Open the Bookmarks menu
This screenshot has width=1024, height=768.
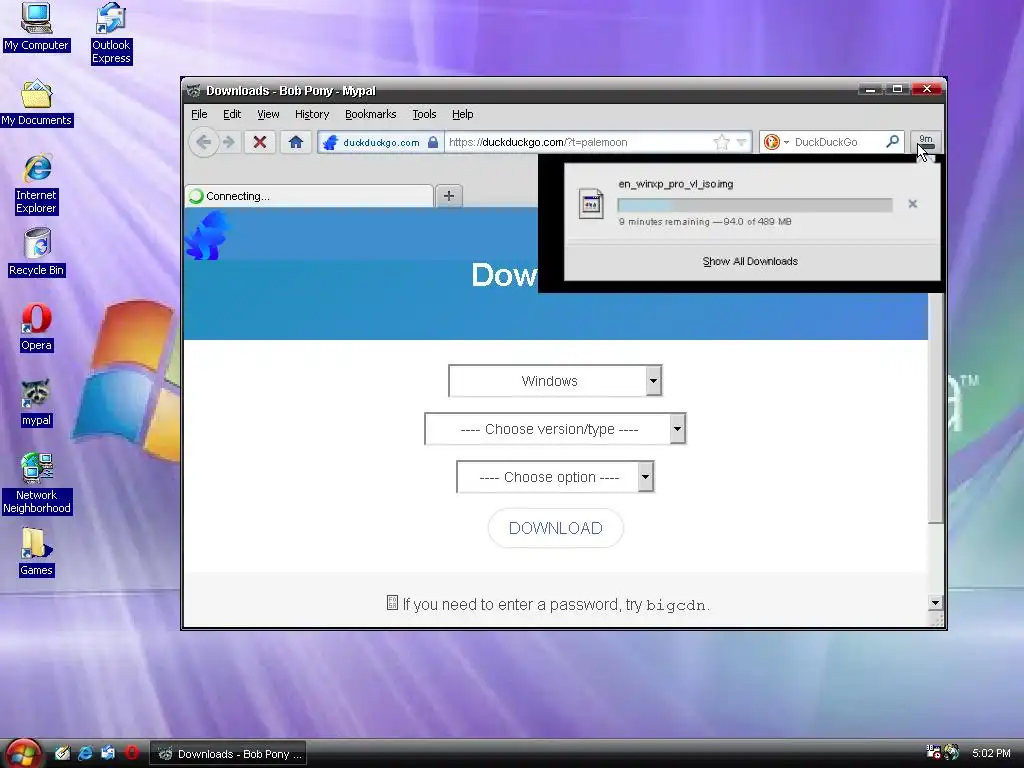[x=370, y=114]
